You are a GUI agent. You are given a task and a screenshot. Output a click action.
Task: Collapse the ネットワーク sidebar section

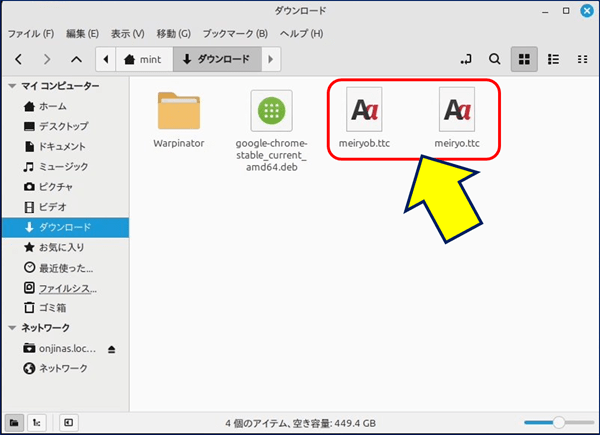click(12, 328)
